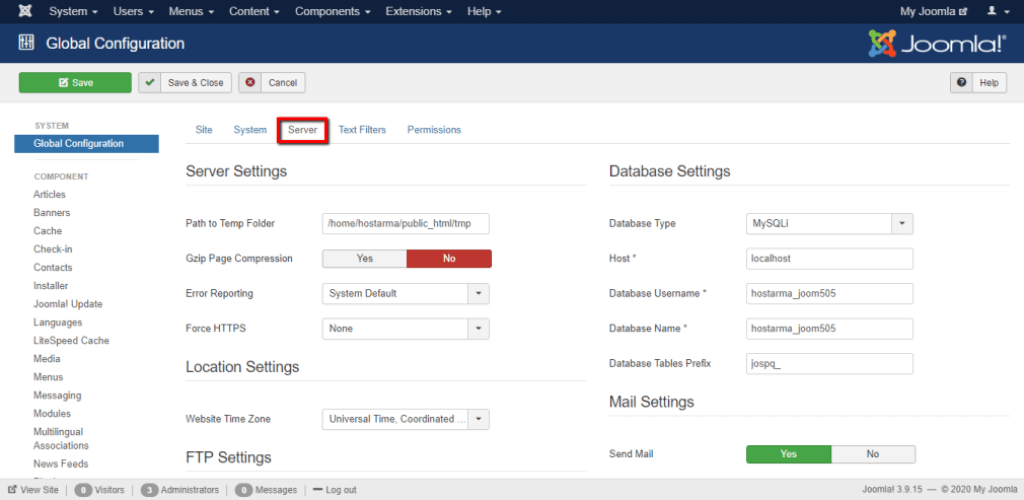This screenshot has width=1024, height=500.
Task: Open the Content top menu
Action: click(x=253, y=11)
